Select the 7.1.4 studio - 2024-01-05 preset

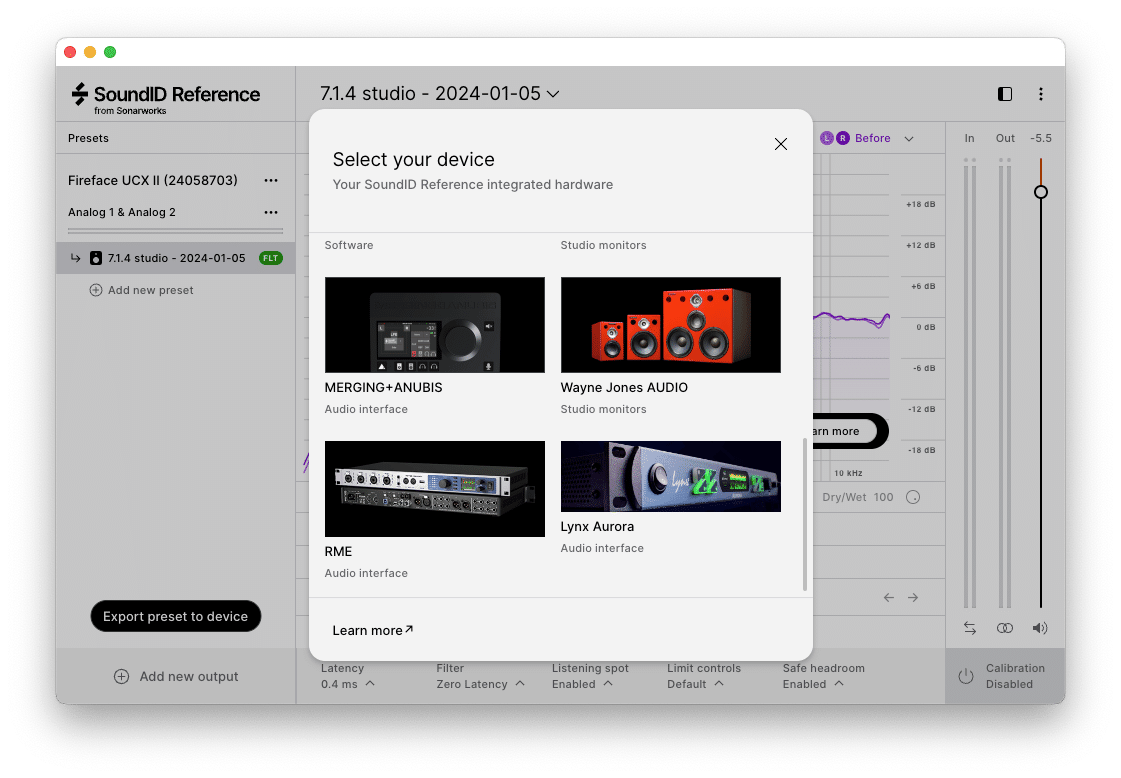pyautogui.click(x=176, y=258)
